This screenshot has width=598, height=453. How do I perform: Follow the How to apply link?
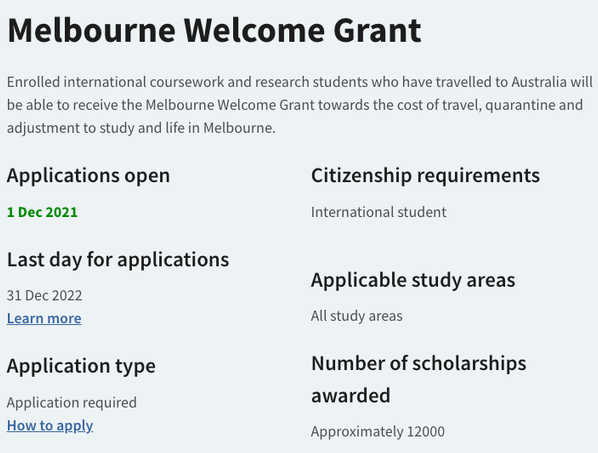50,426
